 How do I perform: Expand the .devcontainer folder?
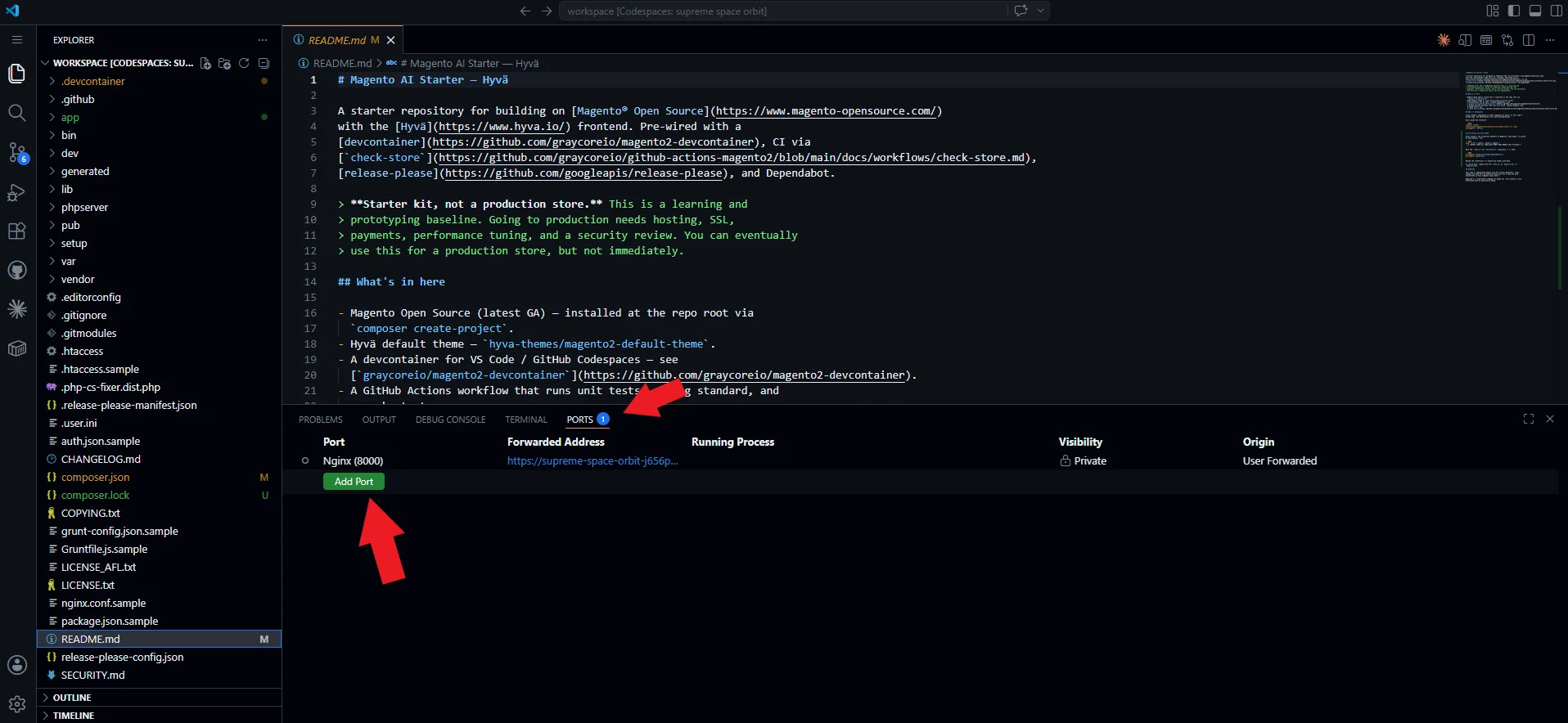pyautogui.click(x=160, y=81)
